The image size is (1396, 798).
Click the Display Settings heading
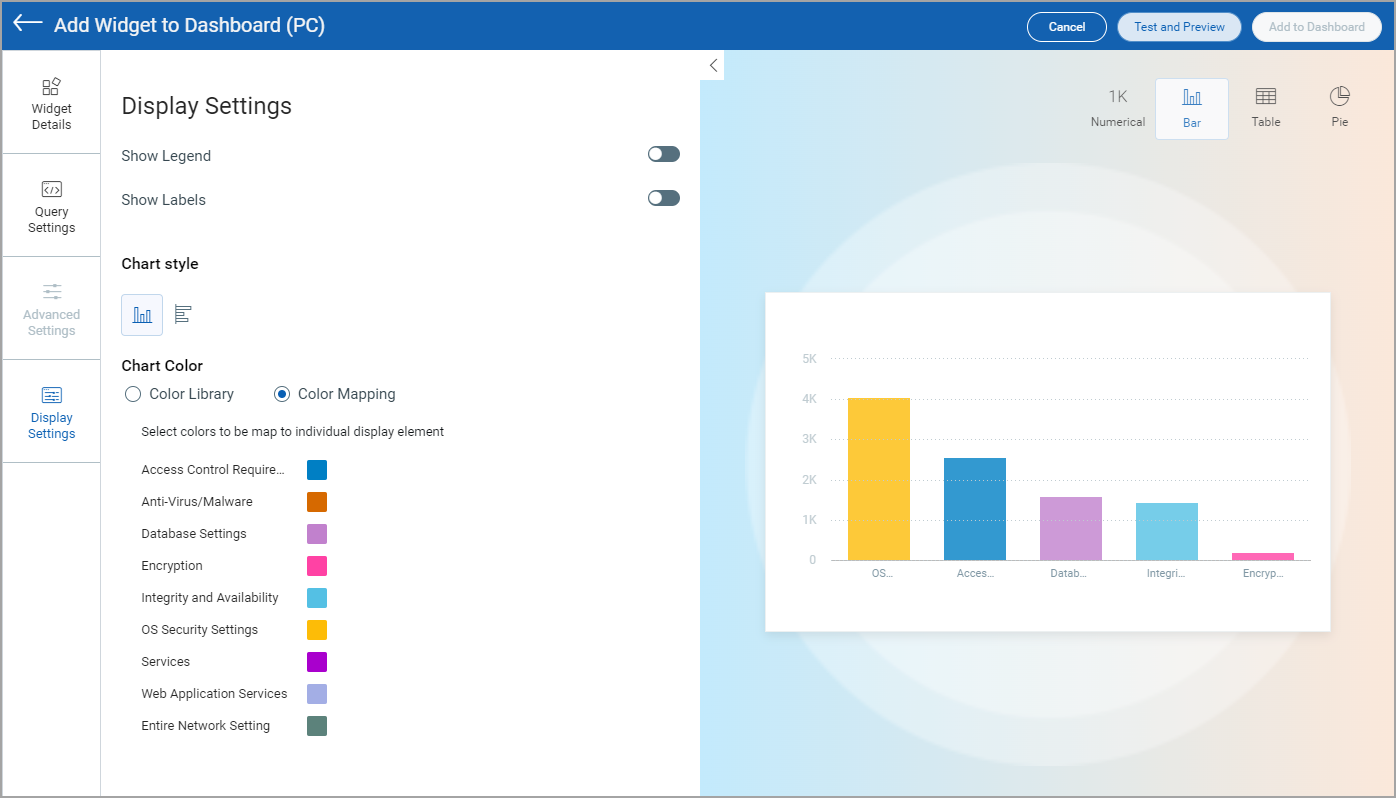pyautogui.click(x=206, y=106)
